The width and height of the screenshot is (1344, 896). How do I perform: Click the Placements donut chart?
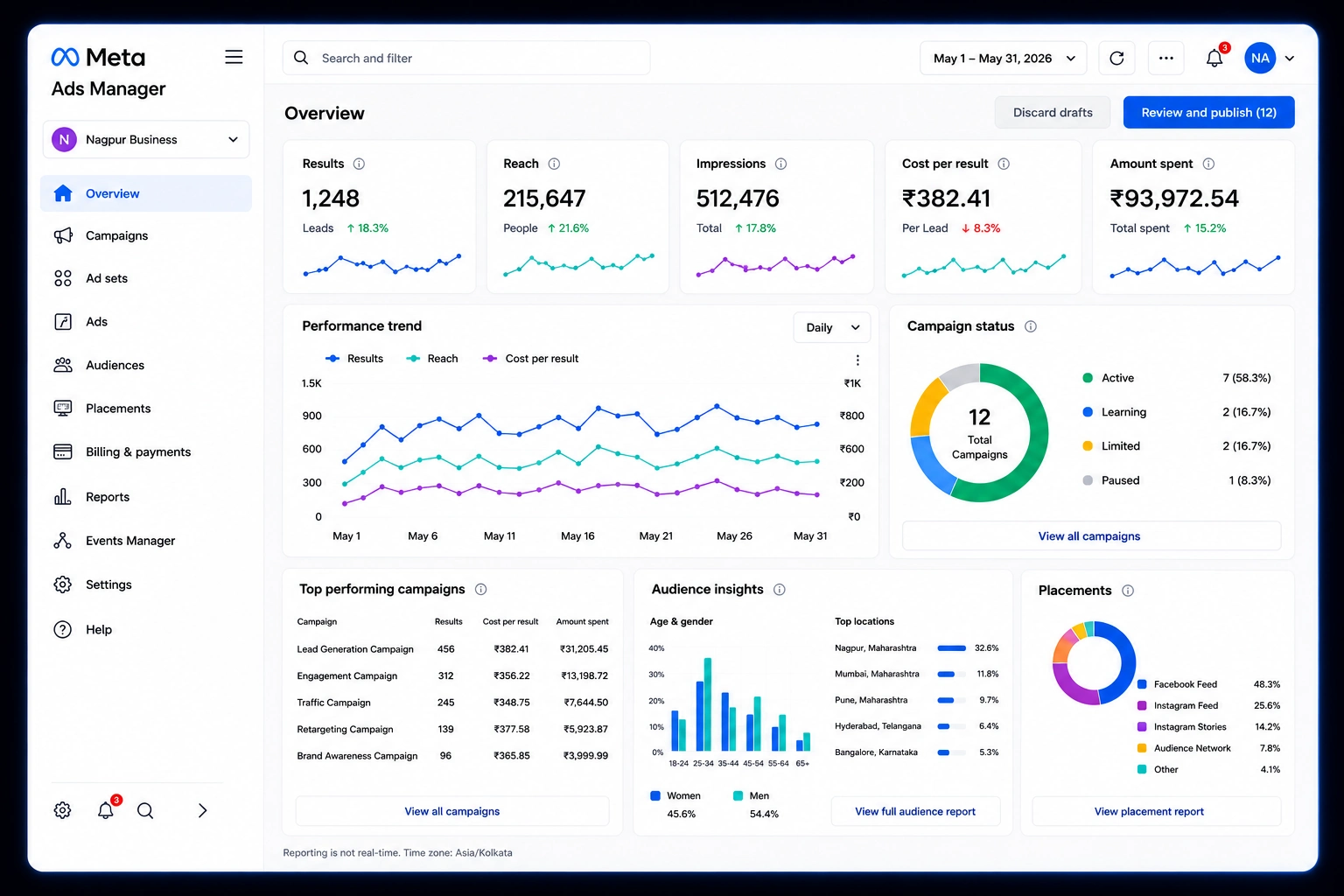(1094, 663)
